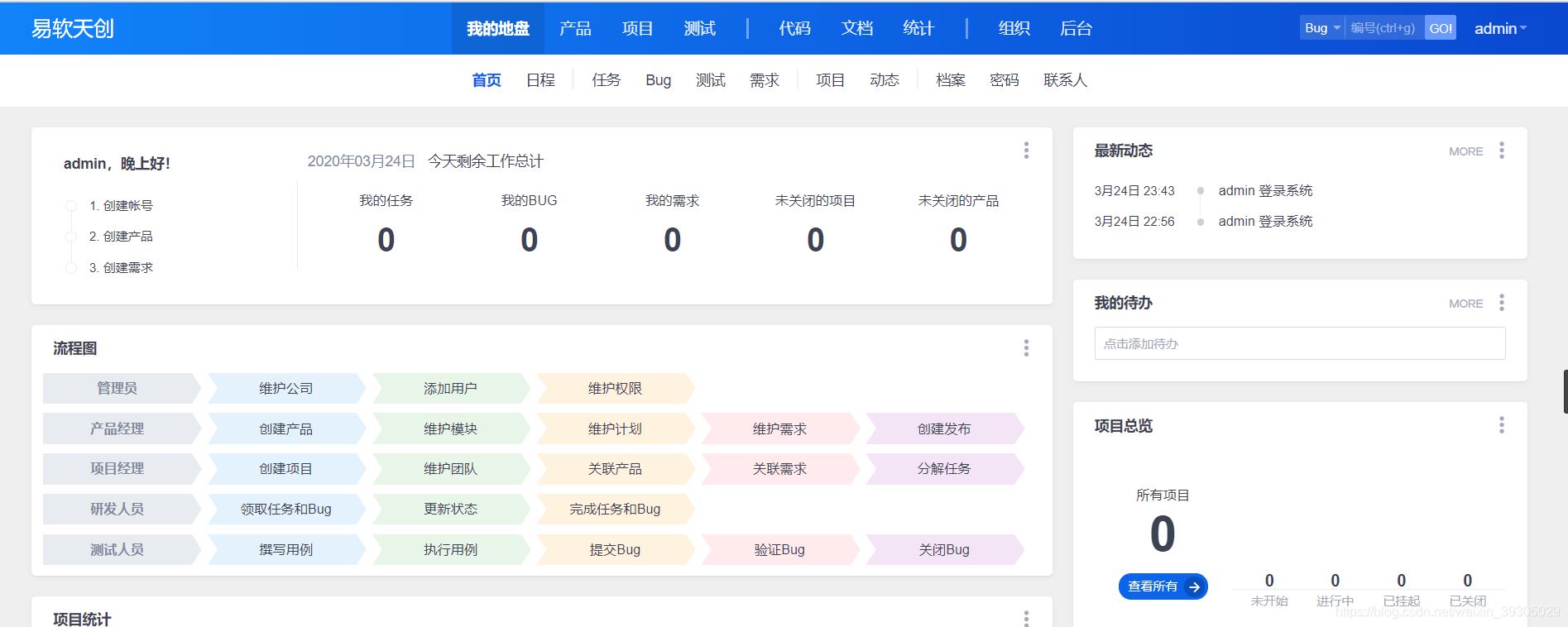Click MORE in 我的待办 panel
The width and height of the screenshot is (1568, 627).
(1465, 304)
